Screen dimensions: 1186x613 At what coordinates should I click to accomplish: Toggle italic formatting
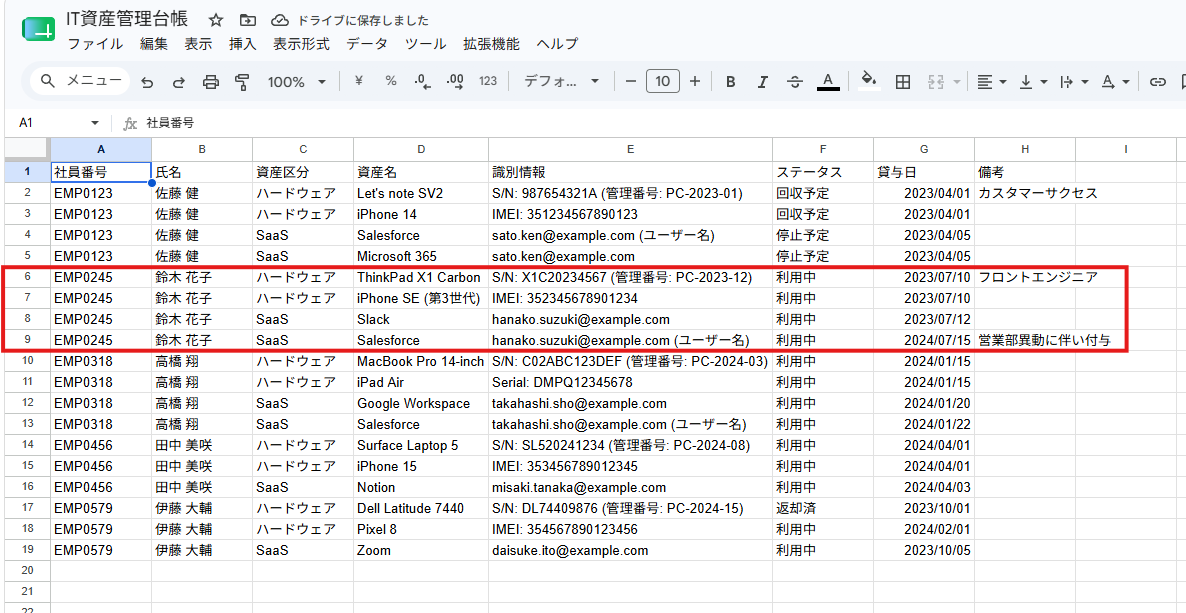(762, 82)
